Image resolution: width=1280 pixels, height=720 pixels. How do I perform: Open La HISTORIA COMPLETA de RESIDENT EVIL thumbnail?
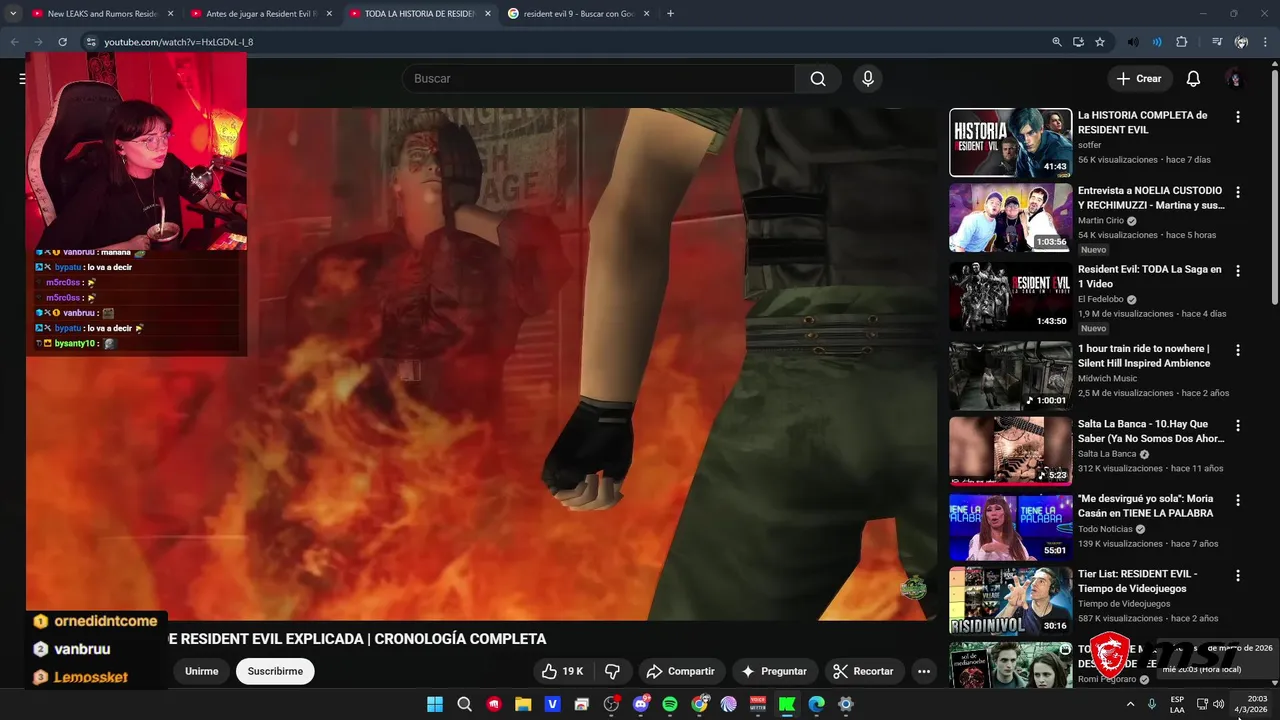tap(1010, 142)
